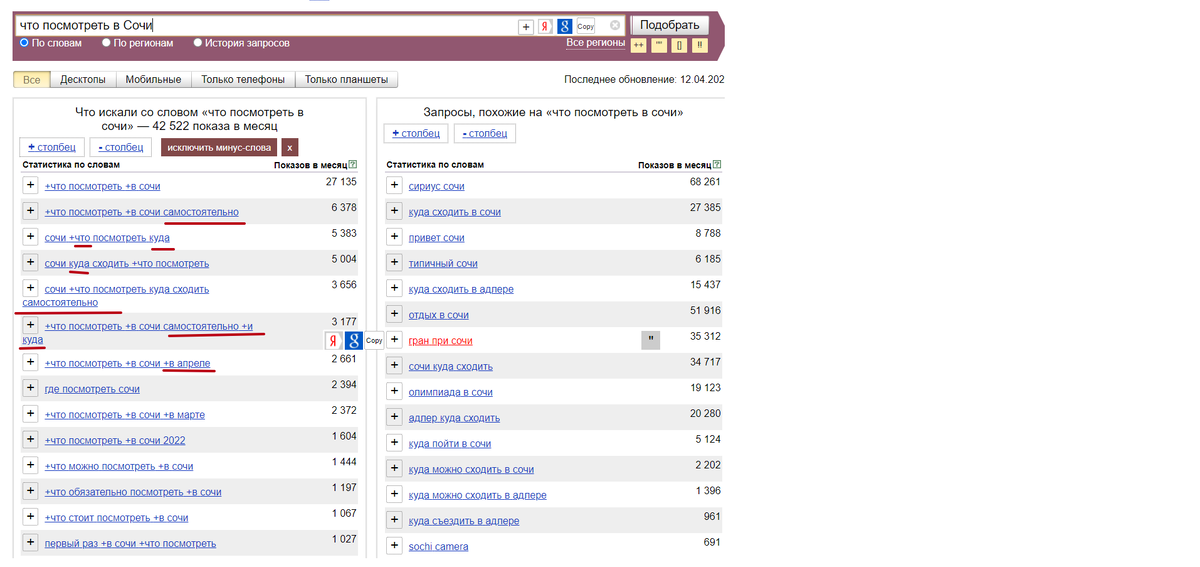The image size is (1200, 567).
Task: Switch to the 'Только телефоны' tab
Action: click(243, 79)
